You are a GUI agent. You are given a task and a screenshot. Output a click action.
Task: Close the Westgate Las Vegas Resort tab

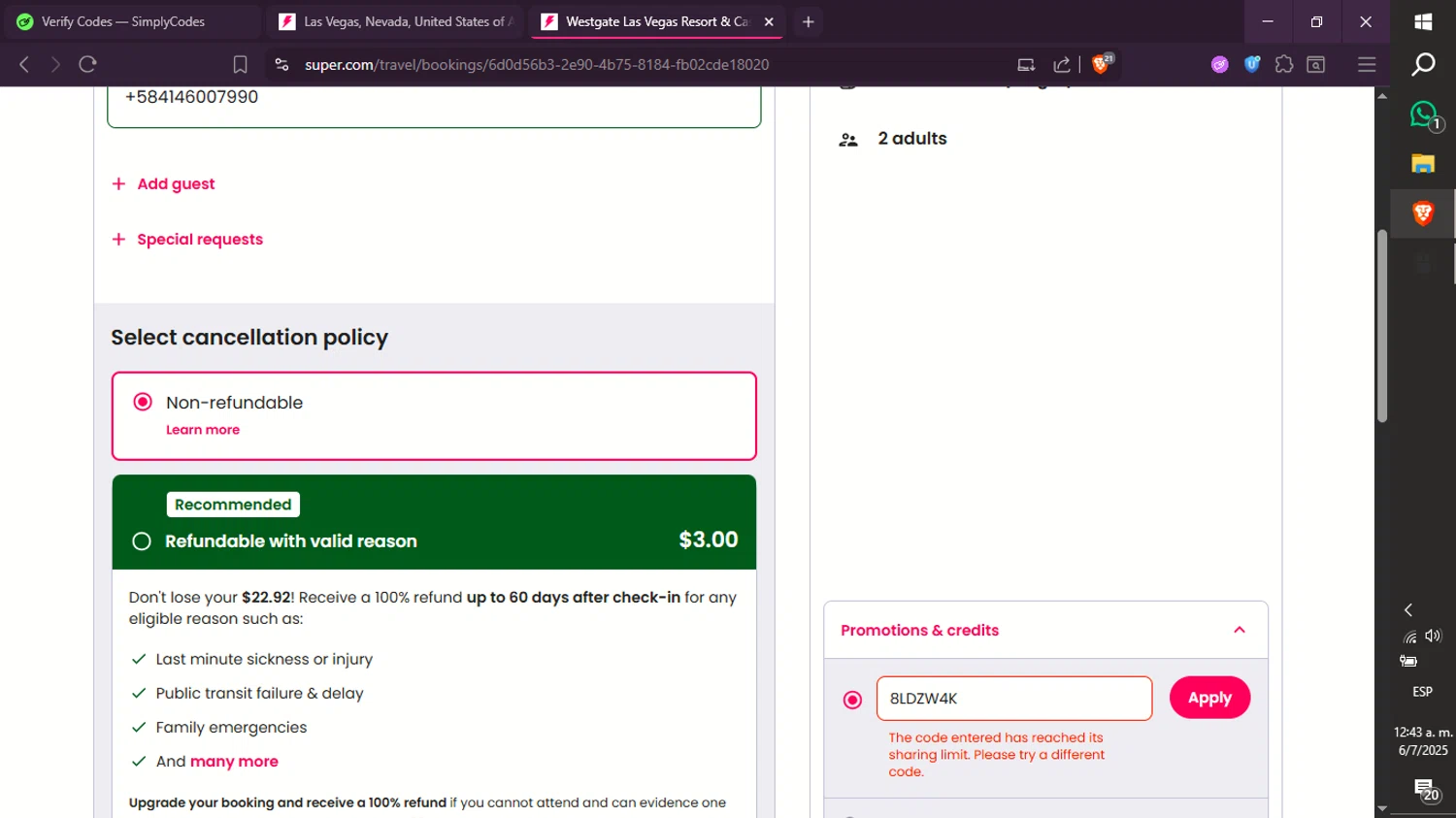click(769, 21)
